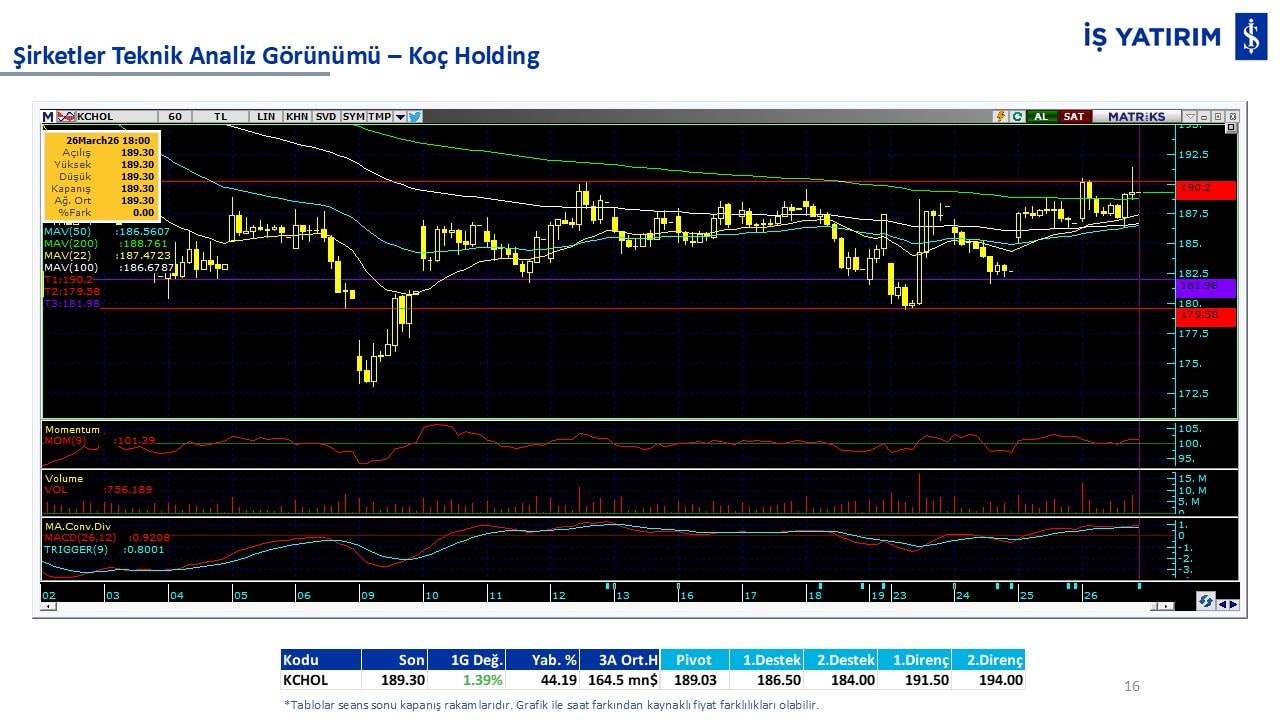Select the SYM toolbar item
Viewport: 1280px width, 720px height.
[x=354, y=117]
